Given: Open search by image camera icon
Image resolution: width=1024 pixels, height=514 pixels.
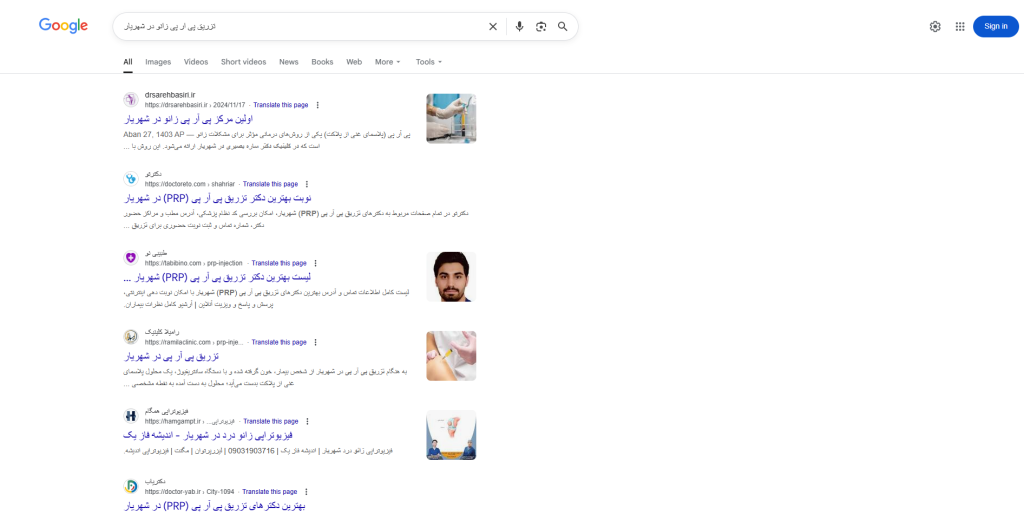Looking at the screenshot, I should tap(541, 27).
